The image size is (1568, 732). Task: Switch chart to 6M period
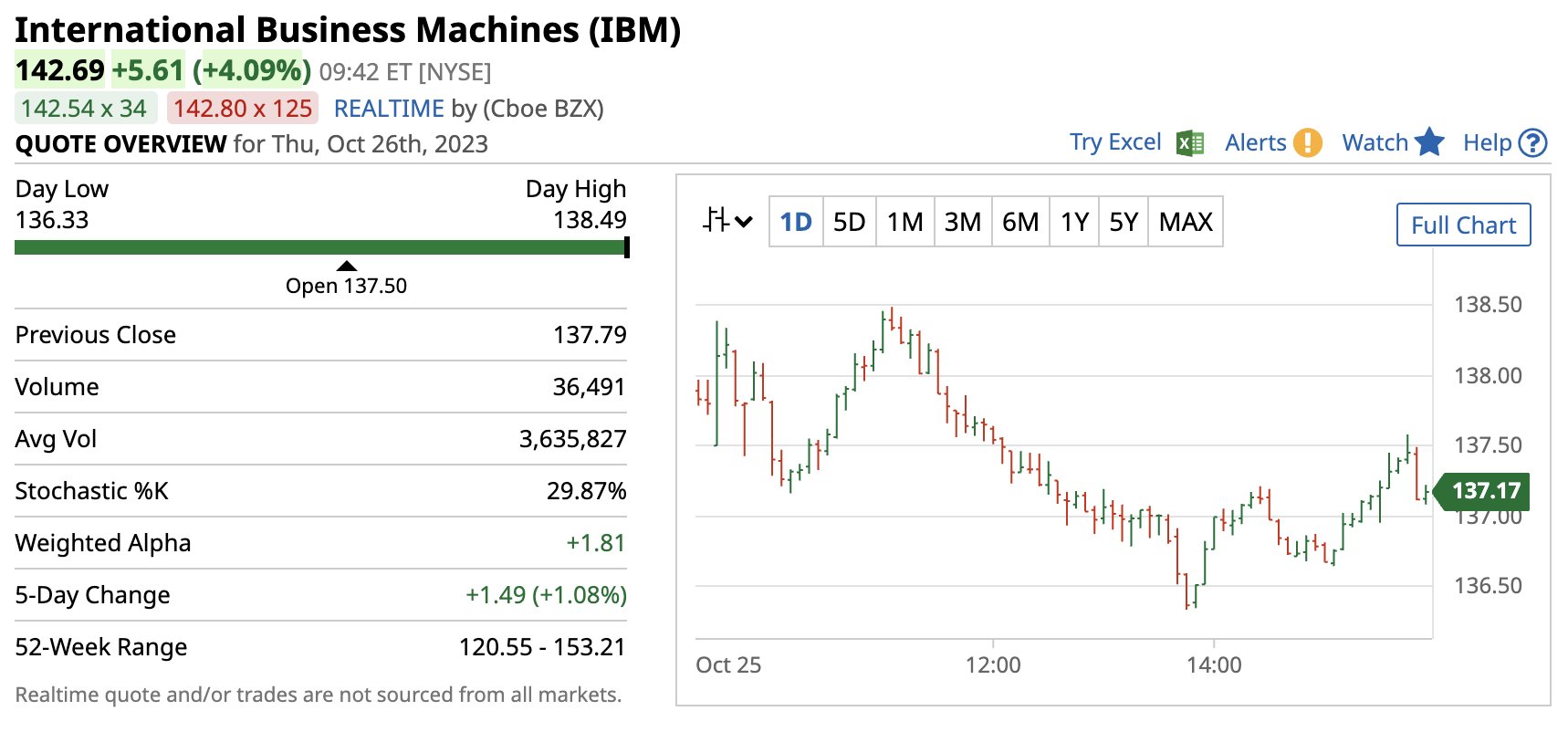coord(1020,222)
